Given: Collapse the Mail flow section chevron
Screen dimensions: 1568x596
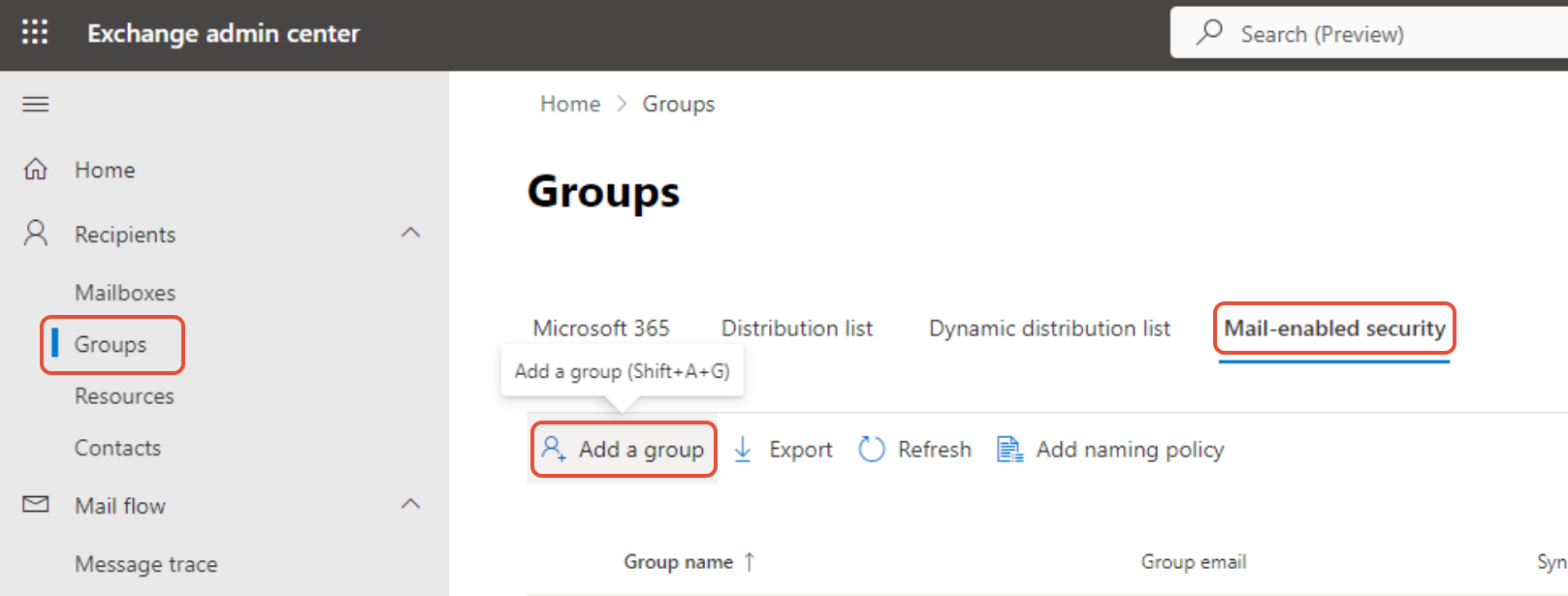Looking at the screenshot, I should tap(411, 504).
